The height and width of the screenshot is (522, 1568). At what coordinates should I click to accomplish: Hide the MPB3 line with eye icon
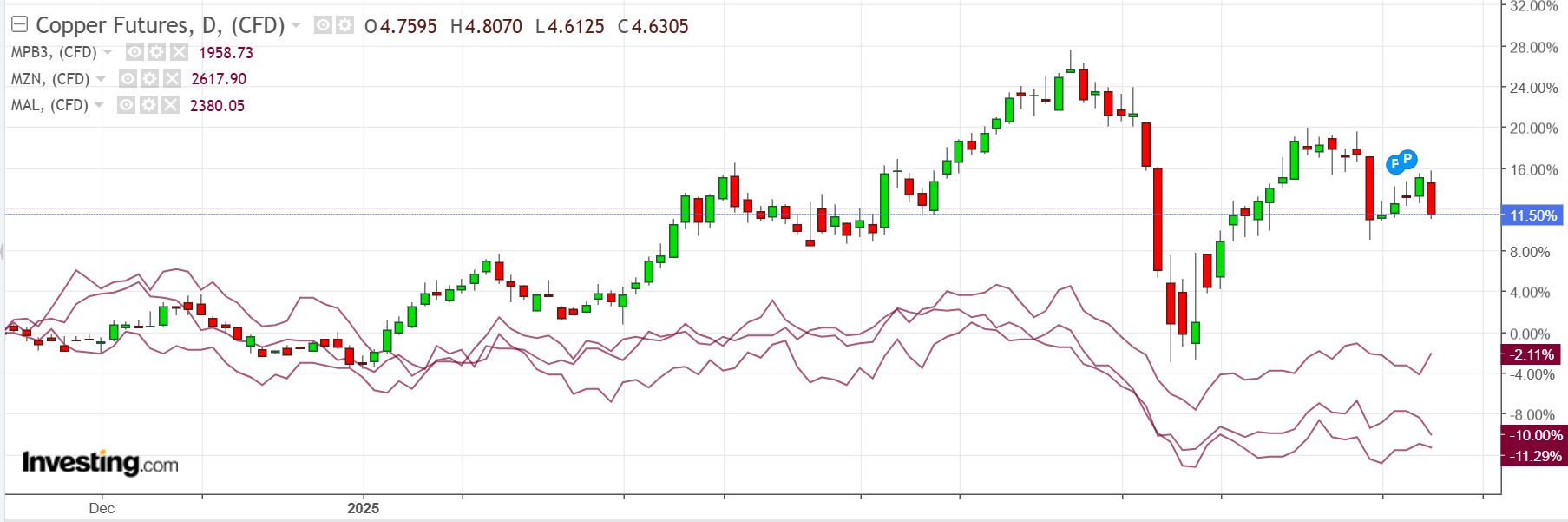tap(134, 52)
